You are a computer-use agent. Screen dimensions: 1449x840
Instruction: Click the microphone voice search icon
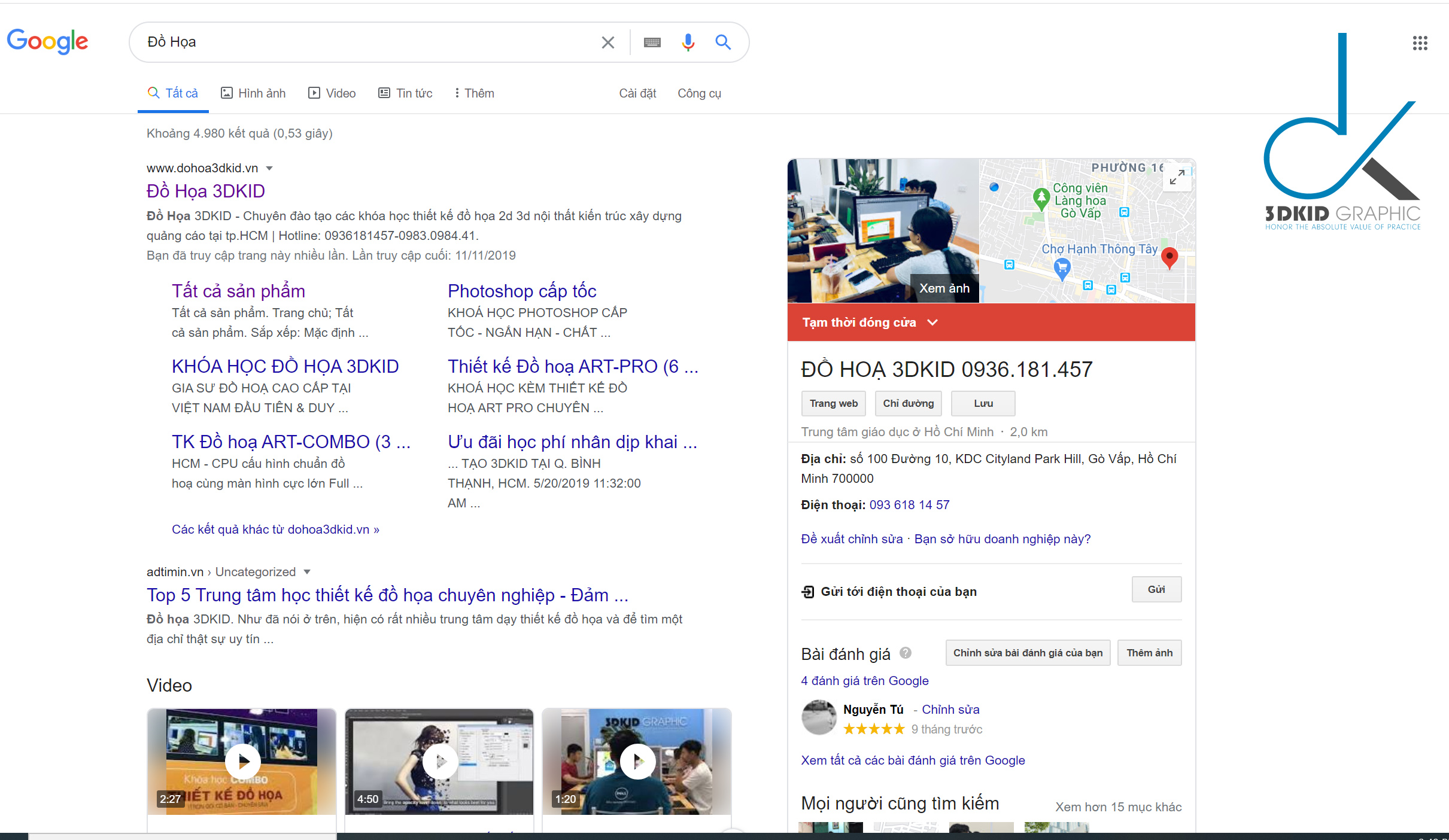(687, 42)
